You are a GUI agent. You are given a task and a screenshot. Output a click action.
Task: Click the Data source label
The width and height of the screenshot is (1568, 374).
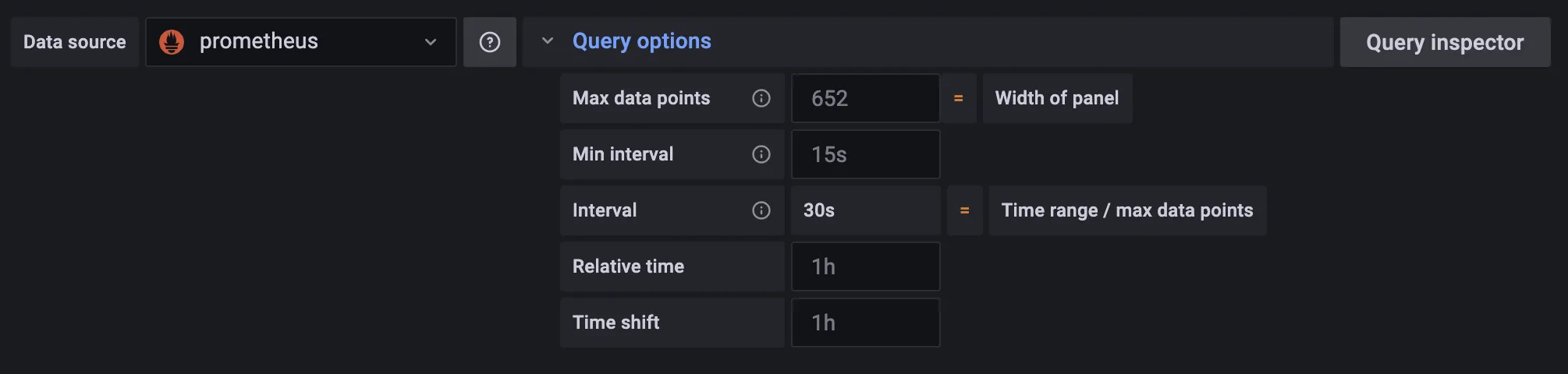coord(75,42)
